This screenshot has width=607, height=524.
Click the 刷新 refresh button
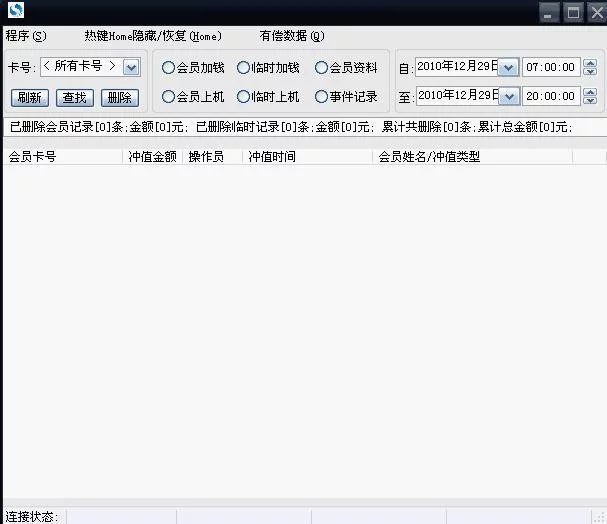point(29,98)
